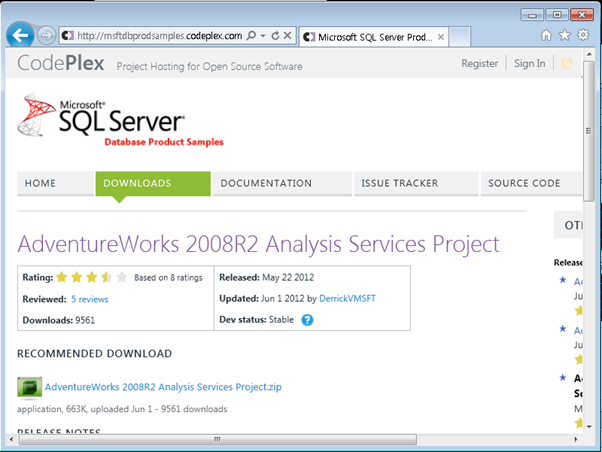The height and width of the screenshot is (452, 602).
Task: Click the vertical scrollbar up arrow
Action: pyautogui.click(x=589, y=54)
